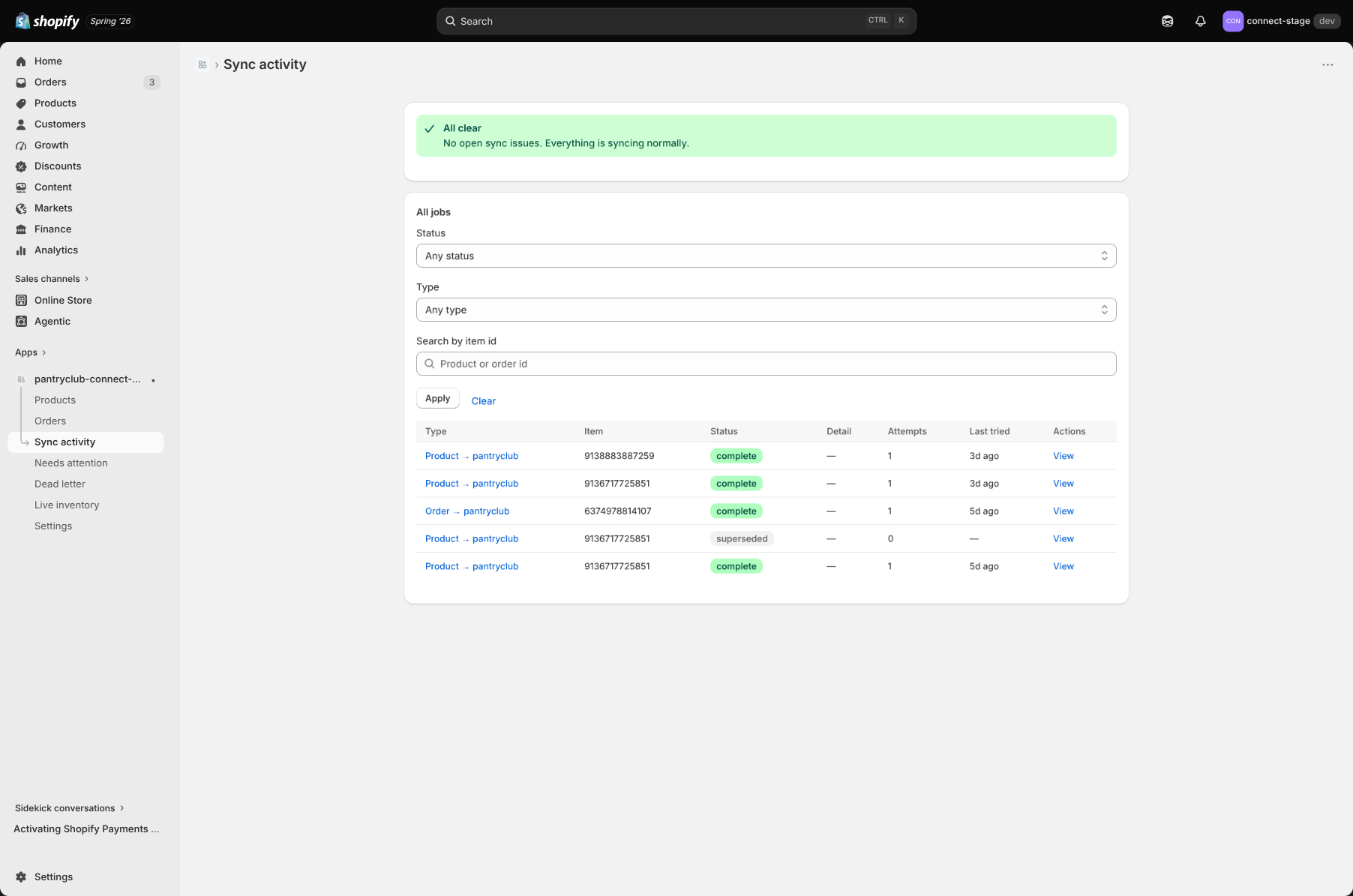Click the Settings gear icon at bottom
This screenshot has width=1353, height=896.
(21, 877)
